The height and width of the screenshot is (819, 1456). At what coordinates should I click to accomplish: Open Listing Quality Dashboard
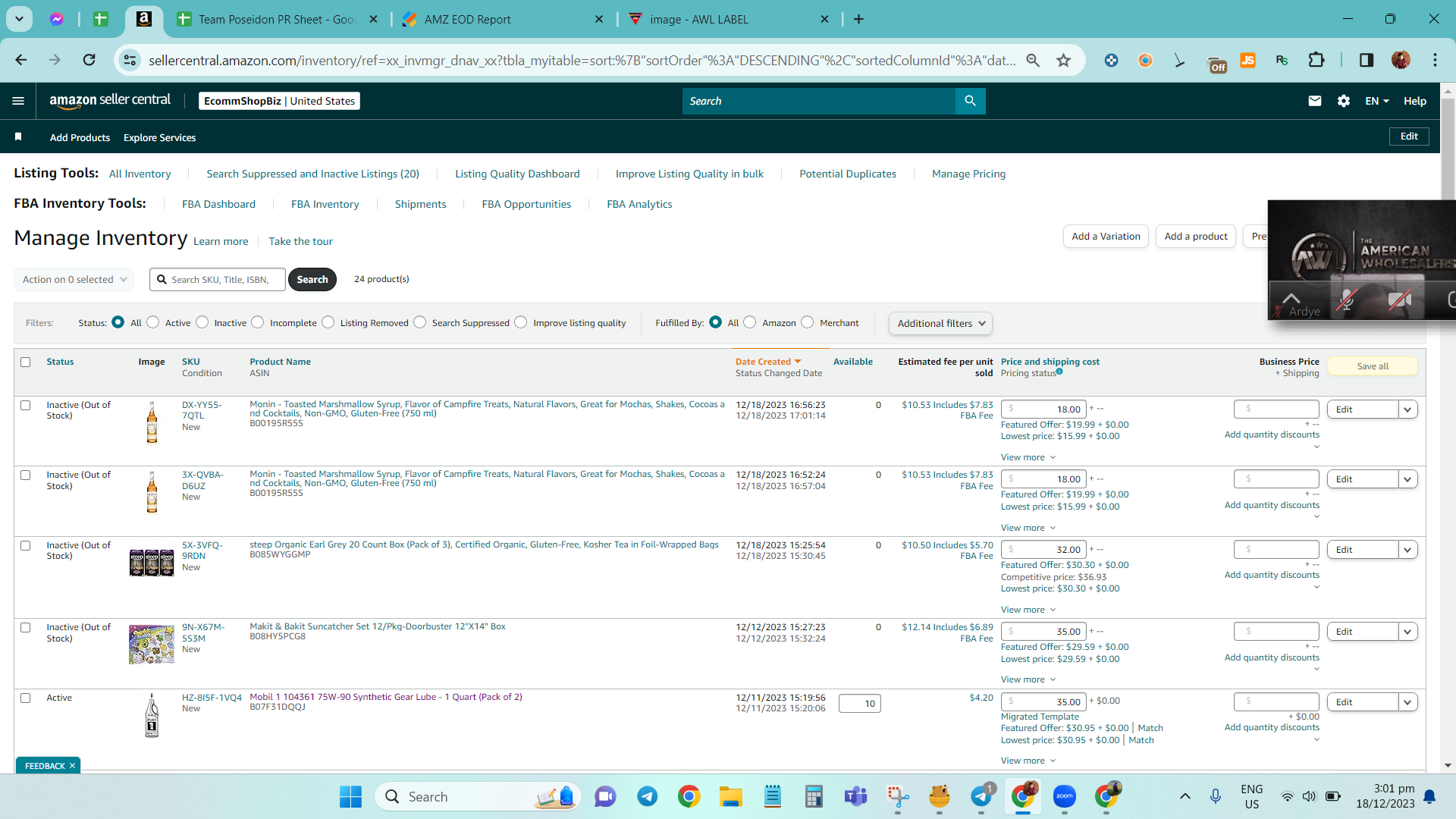pyautogui.click(x=517, y=174)
